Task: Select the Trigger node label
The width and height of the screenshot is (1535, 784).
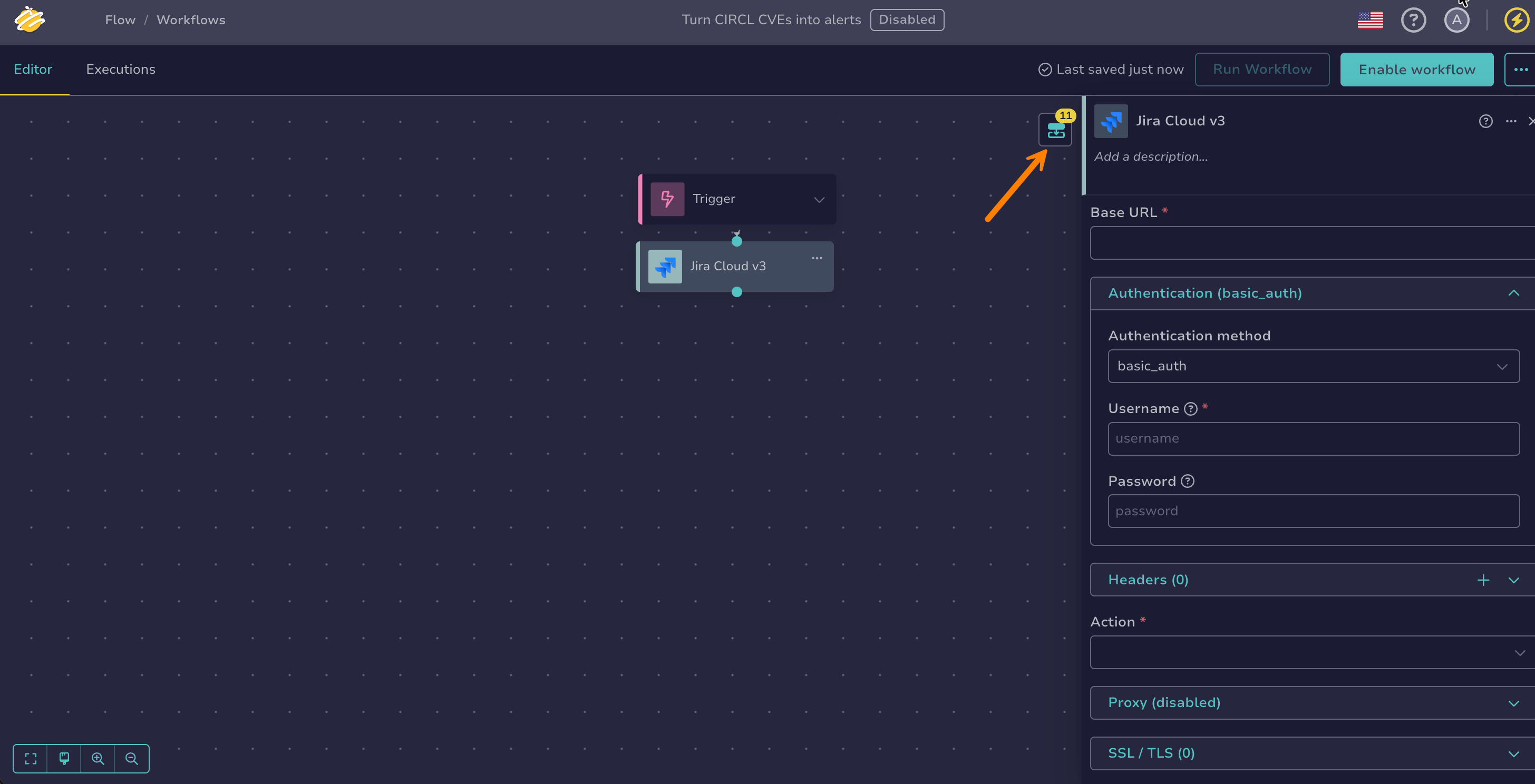Action: point(714,199)
